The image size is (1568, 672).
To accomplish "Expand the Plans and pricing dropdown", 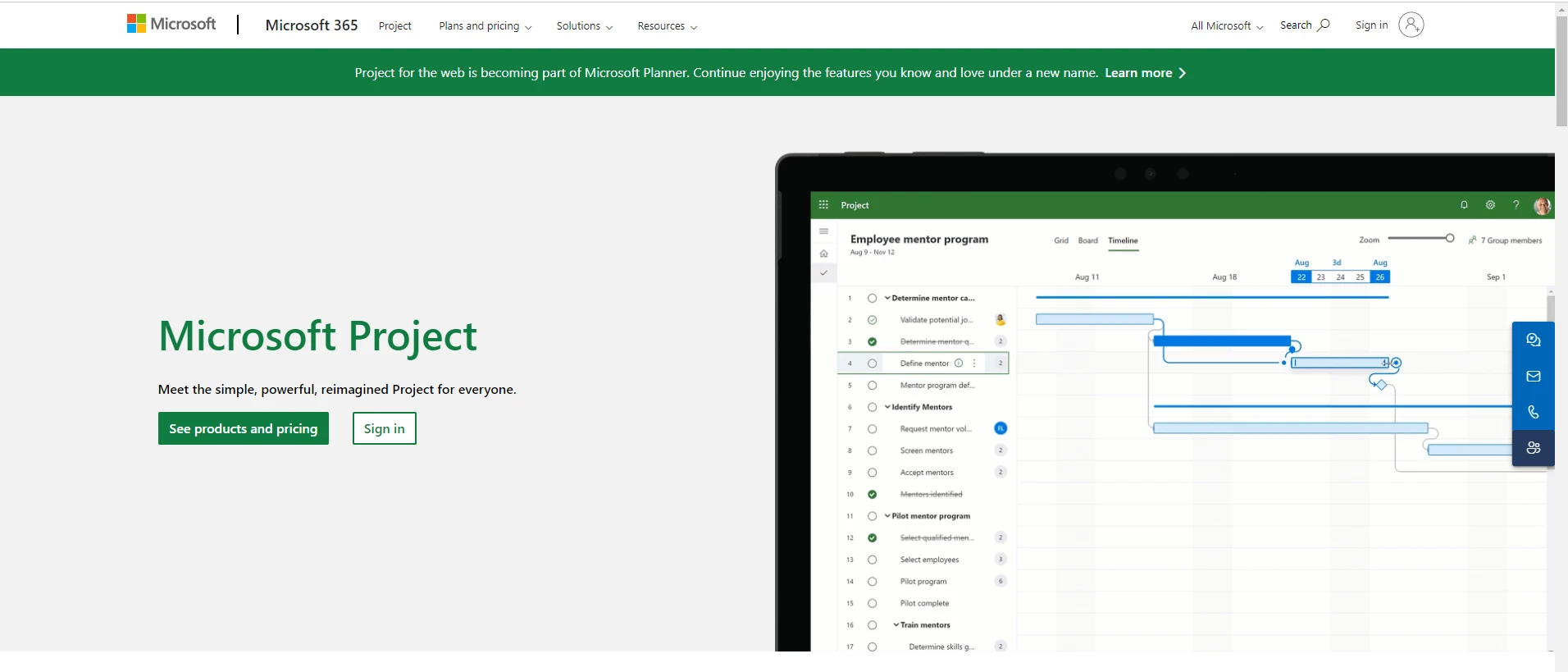I will click(485, 26).
